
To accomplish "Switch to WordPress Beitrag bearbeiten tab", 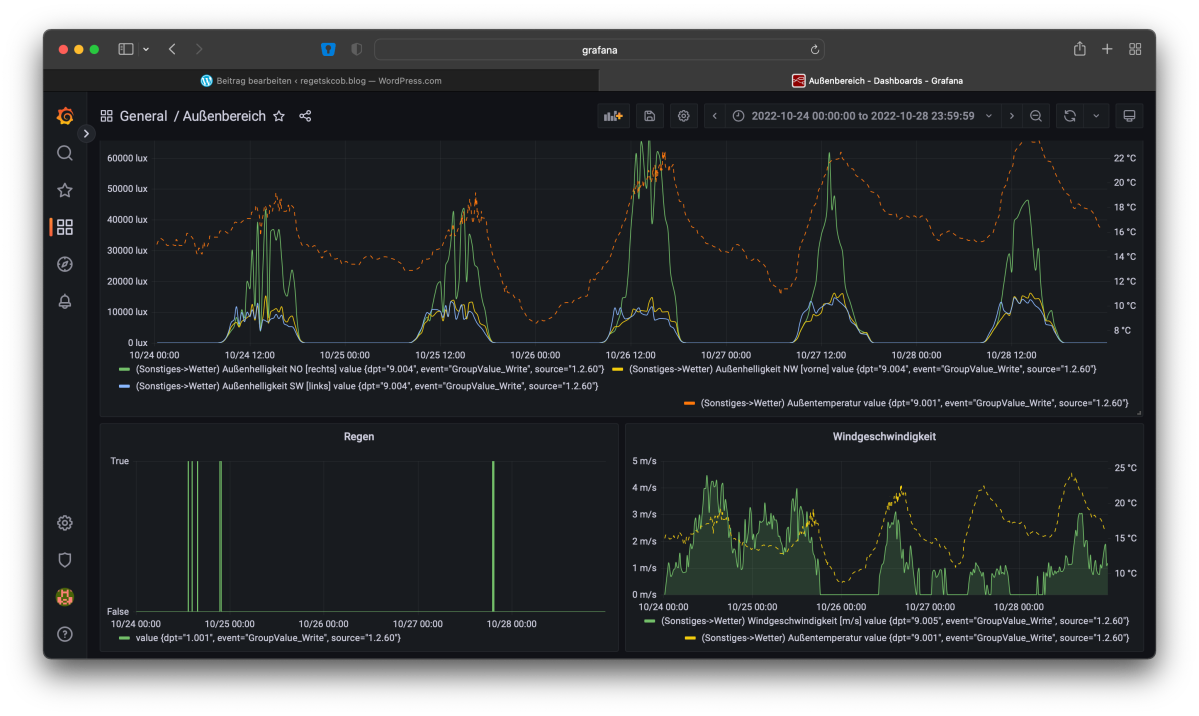I will pos(321,80).
